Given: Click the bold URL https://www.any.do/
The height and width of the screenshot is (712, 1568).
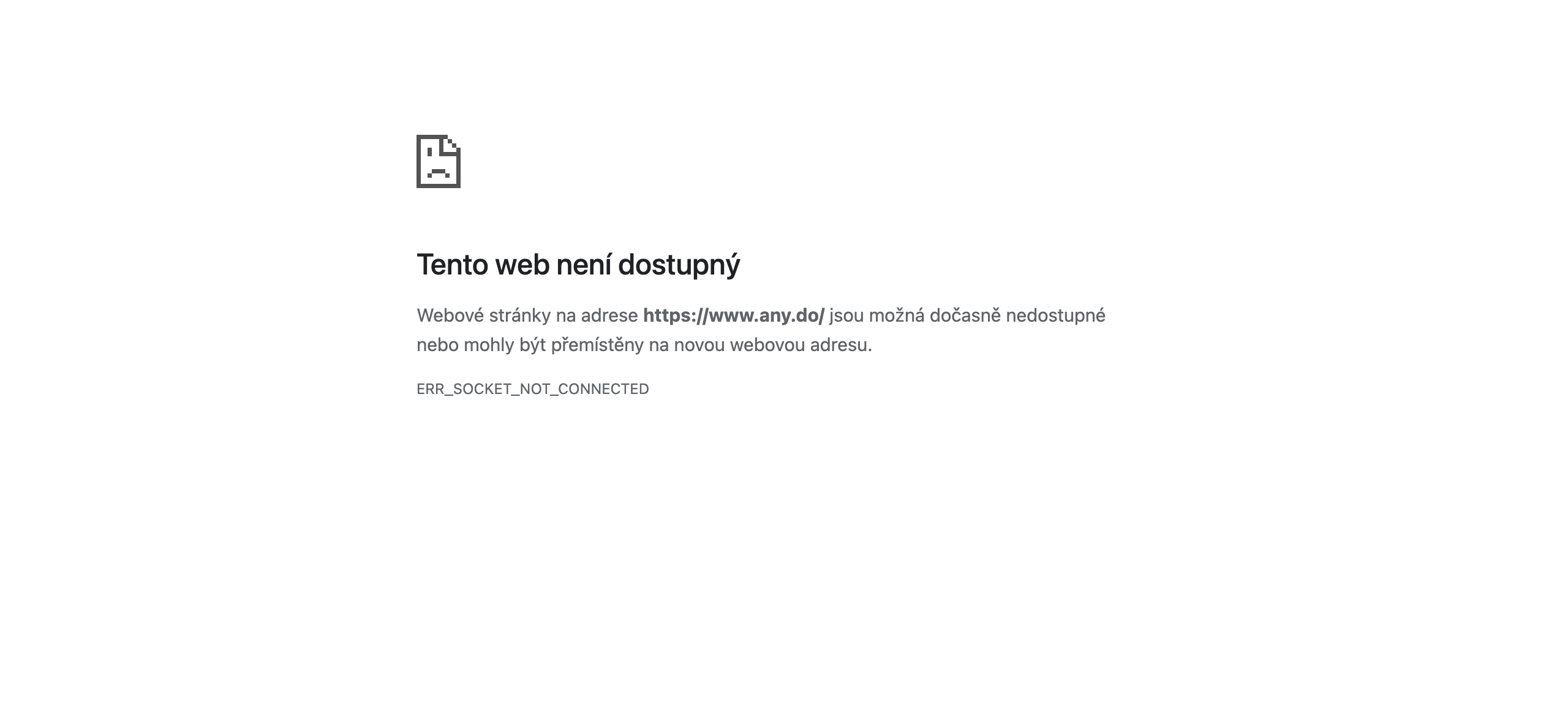Looking at the screenshot, I should click(x=734, y=316).
